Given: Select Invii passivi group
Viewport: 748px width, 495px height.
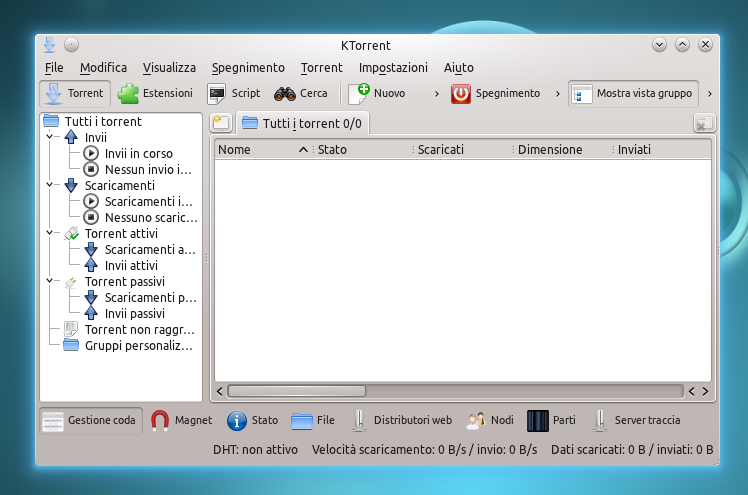Looking at the screenshot, I should (135, 314).
